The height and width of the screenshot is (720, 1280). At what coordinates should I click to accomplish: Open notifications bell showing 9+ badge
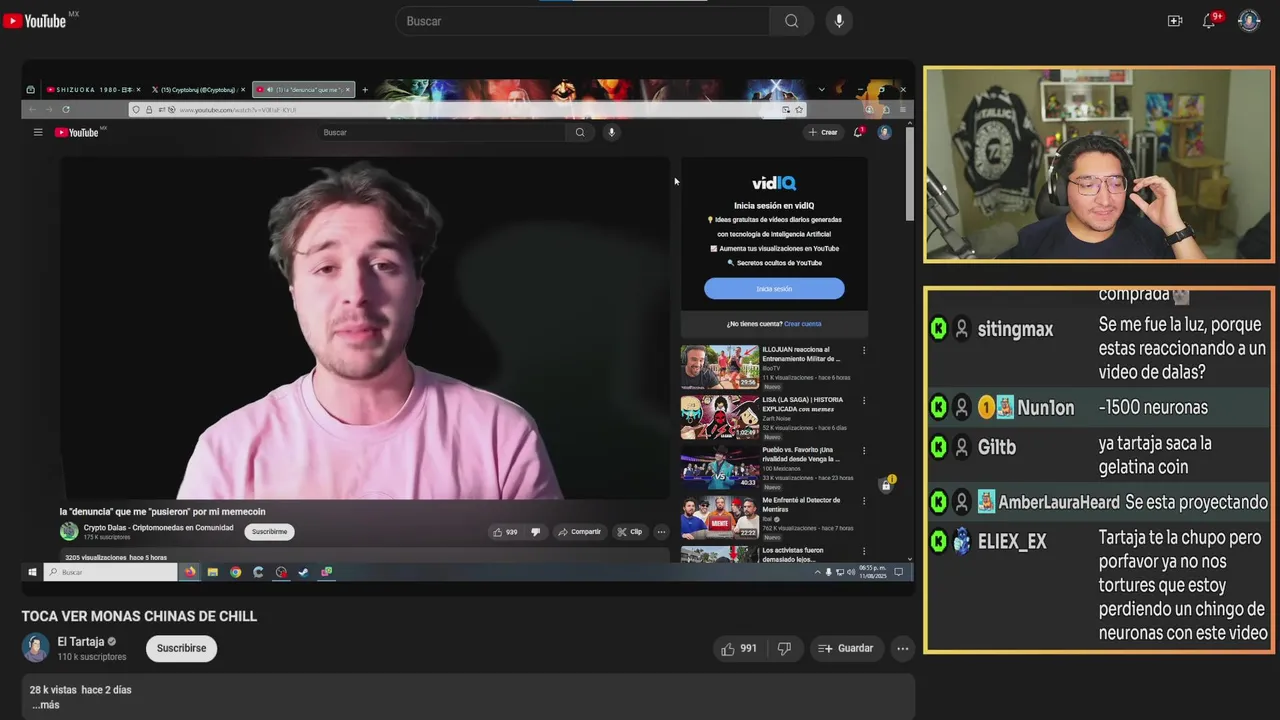point(1209,21)
